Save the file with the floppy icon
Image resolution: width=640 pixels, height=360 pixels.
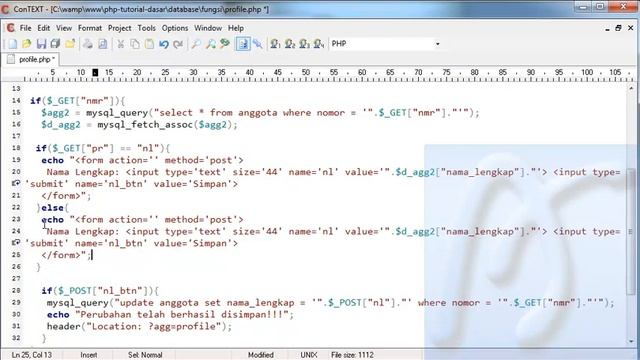(41, 44)
